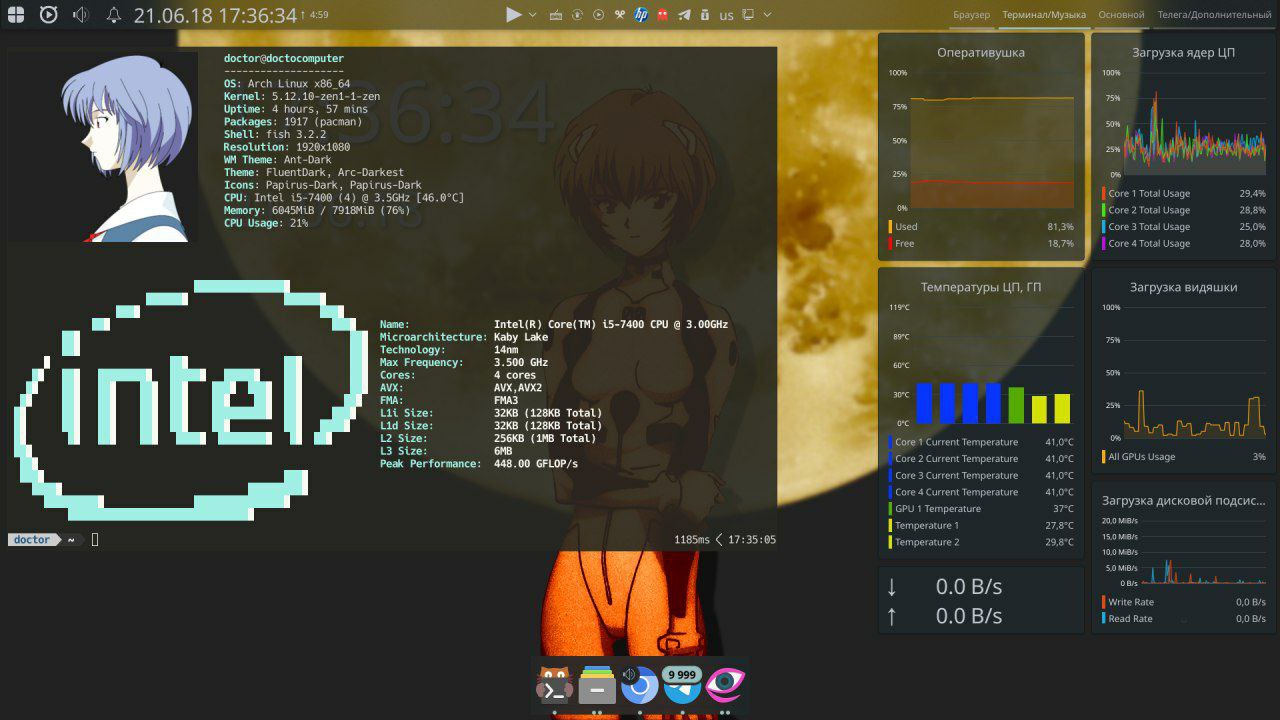Open the pink eye application icon in dock
This screenshot has width=1280, height=720.
coord(725,685)
